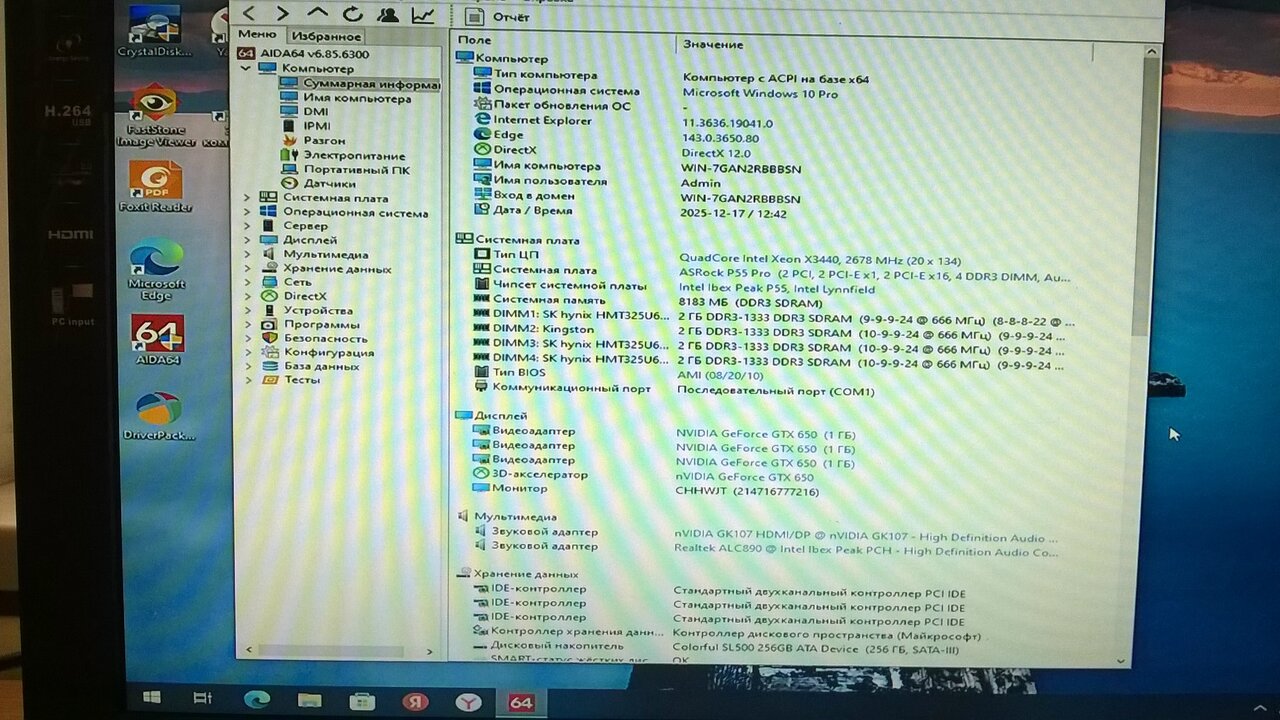This screenshot has height=720, width=1280.
Task: Select Разгон item in the tree
Action: pyautogui.click(x=324, y=141)
